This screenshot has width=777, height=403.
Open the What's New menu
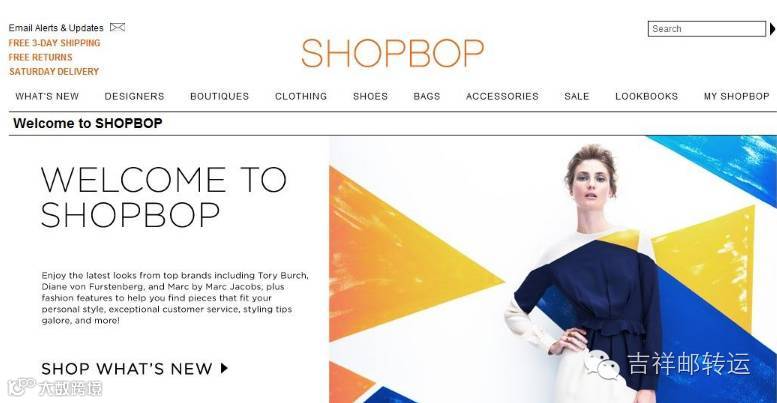pyautogui.click(x=47, y=96)
